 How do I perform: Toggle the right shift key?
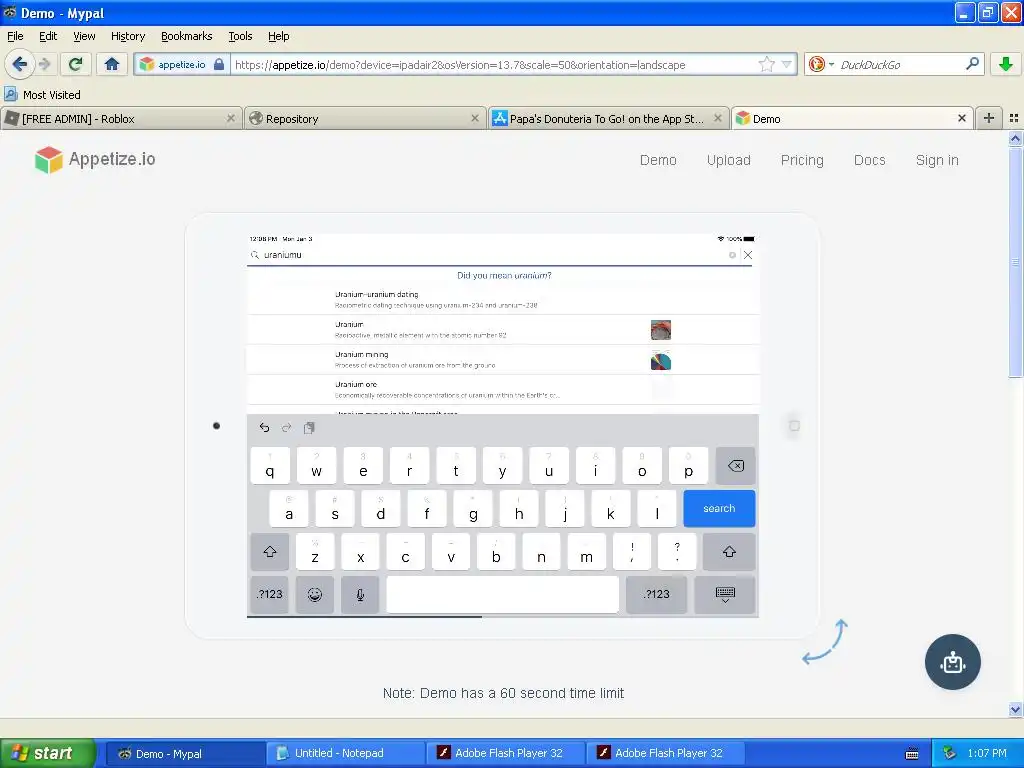[x=729, y=552]
